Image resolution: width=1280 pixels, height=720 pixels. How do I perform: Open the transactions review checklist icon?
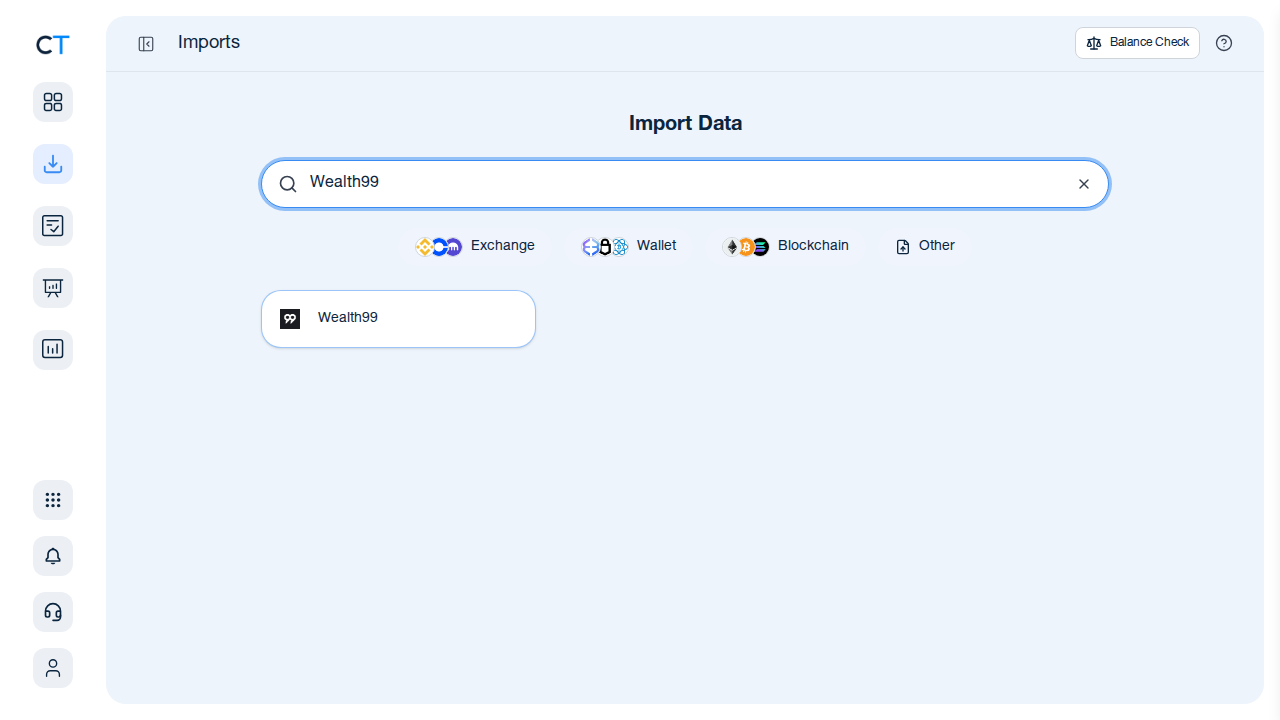[53, 226]
